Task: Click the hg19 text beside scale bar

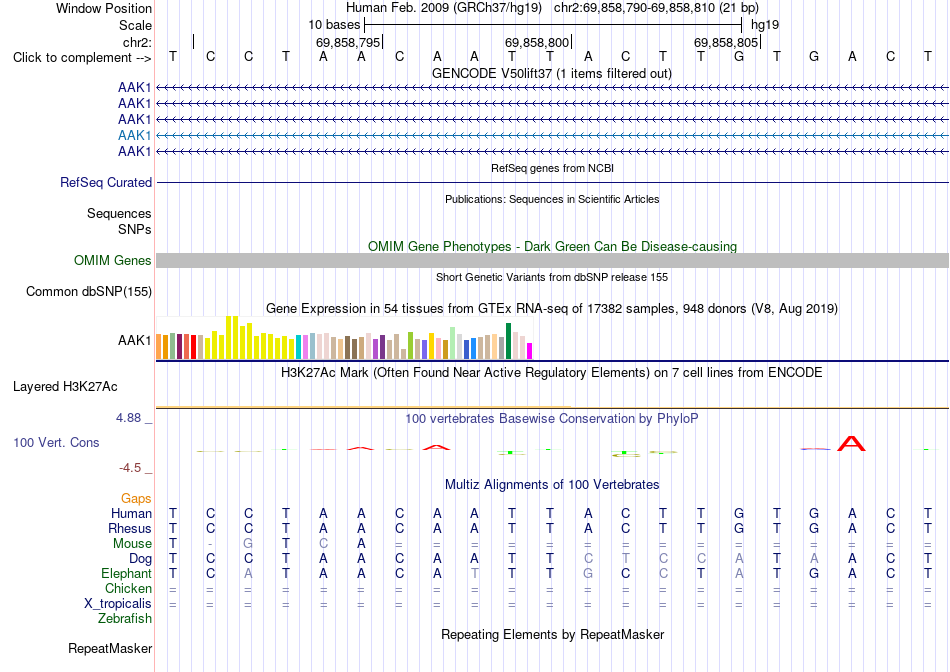Action: tap(765, 25)
